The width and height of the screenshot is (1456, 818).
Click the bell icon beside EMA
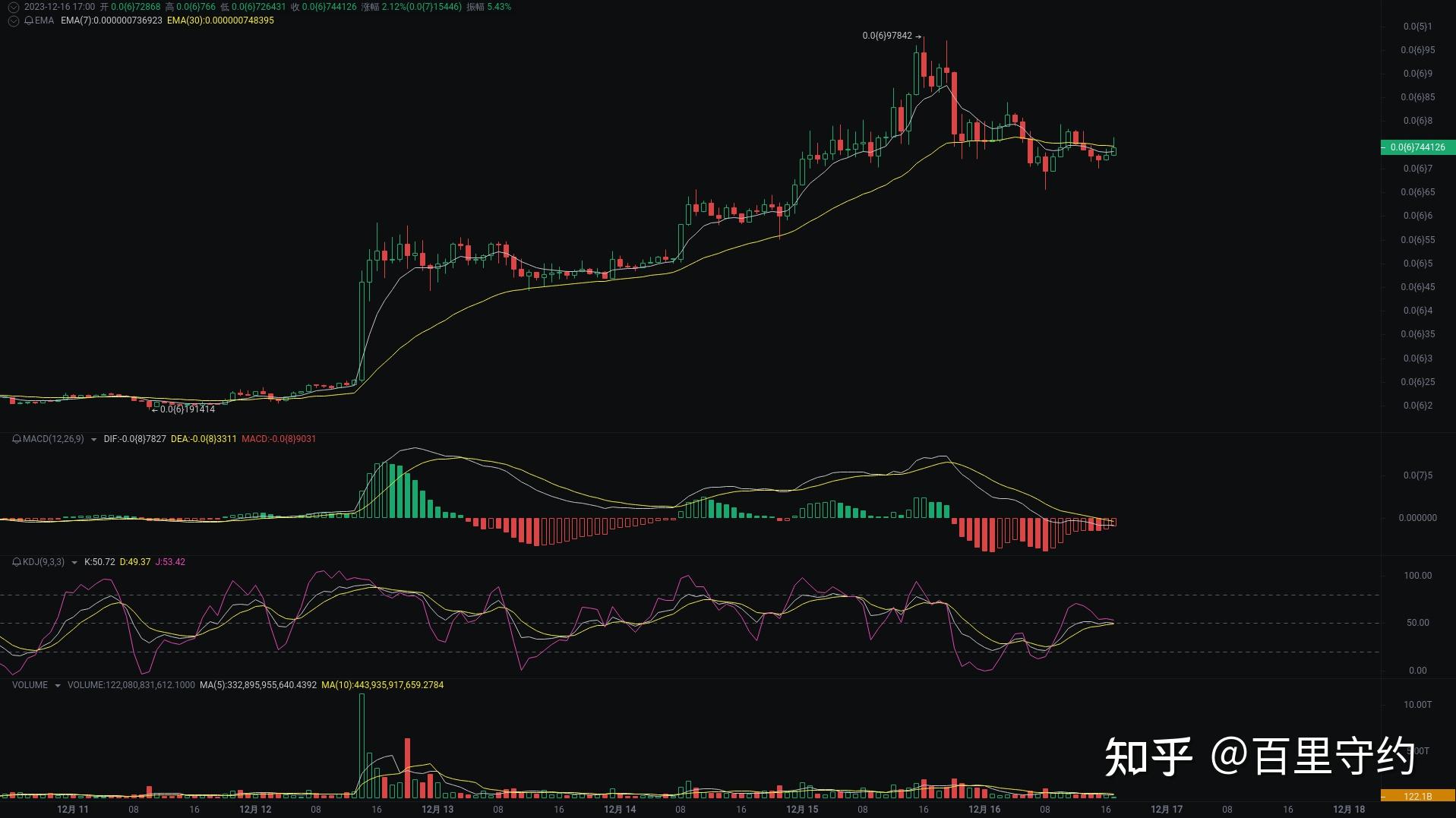pos(29,21)
